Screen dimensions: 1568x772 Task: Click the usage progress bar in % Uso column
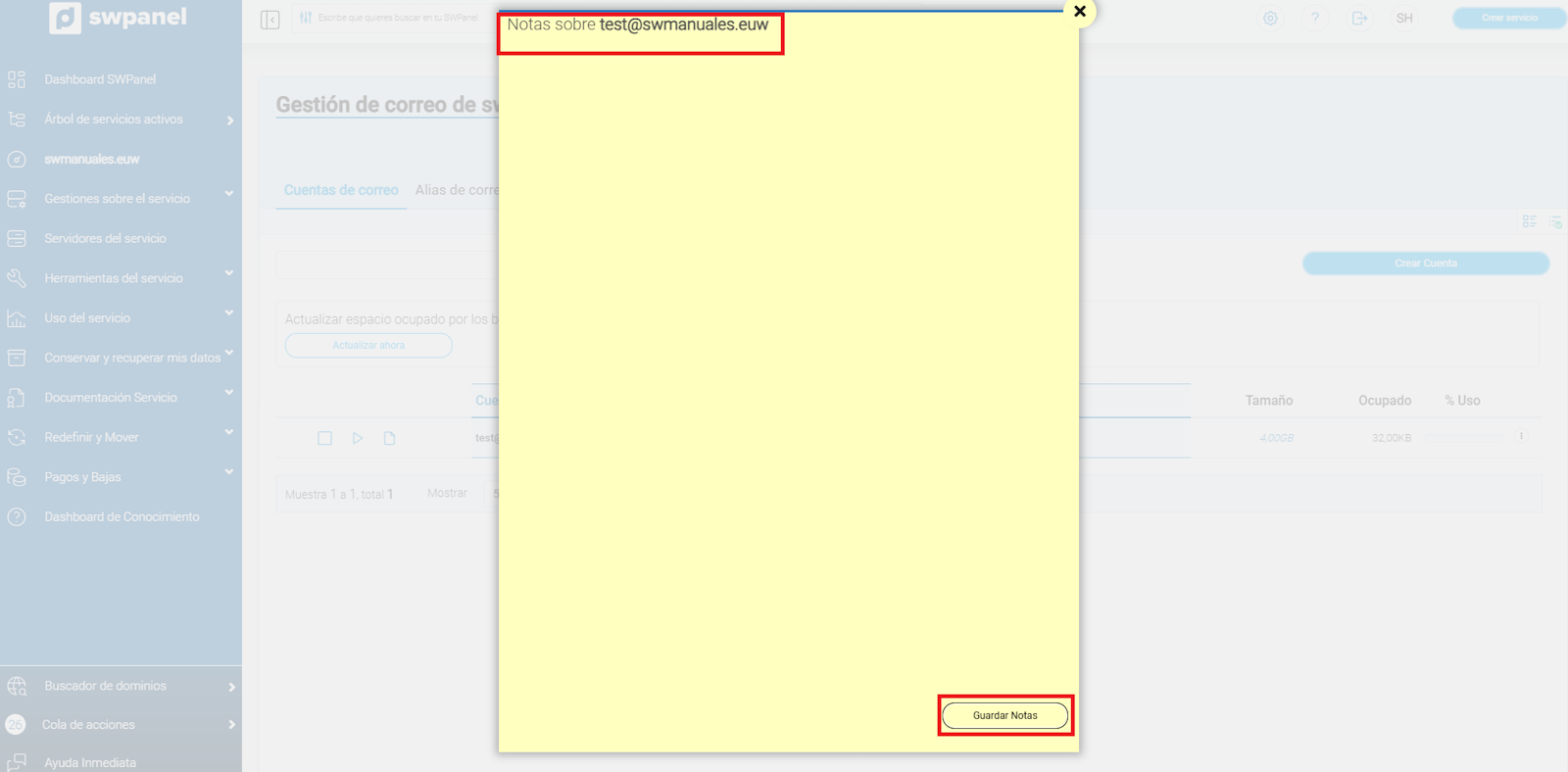tap(1464, 438)
